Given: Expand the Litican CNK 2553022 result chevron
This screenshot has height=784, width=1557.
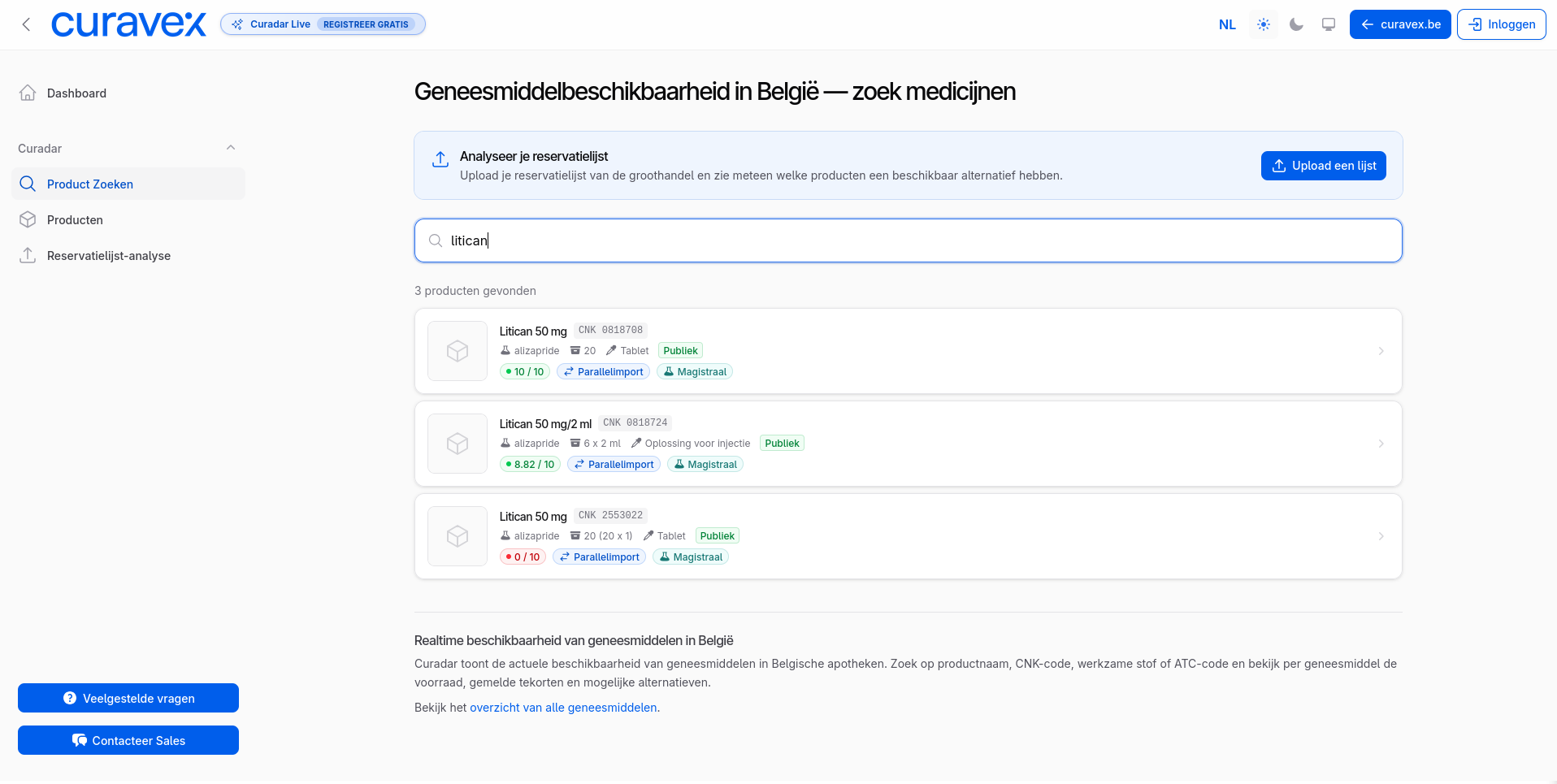Looking at the screenshot, I should (x=1381, y=536).
